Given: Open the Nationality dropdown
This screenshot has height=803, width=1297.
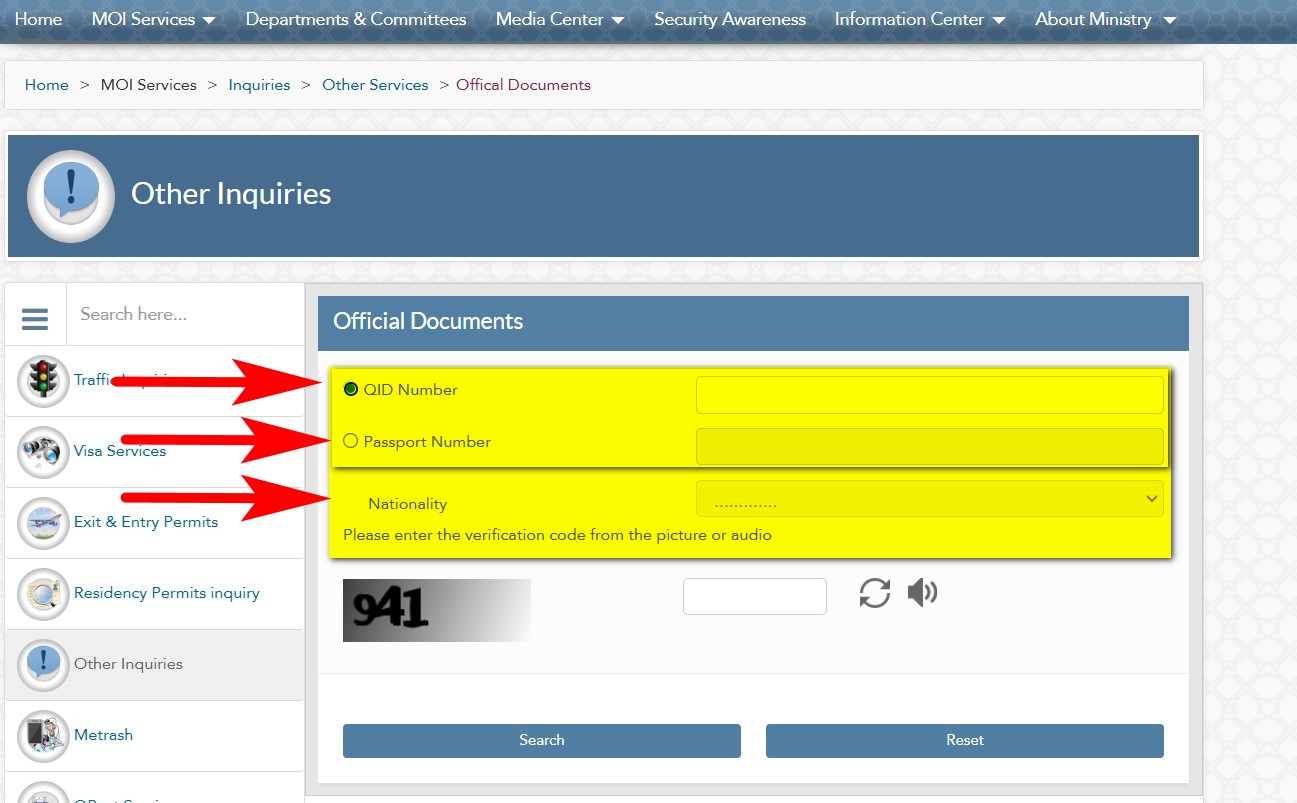Looking at the screenshot, I should coord(929,499).
